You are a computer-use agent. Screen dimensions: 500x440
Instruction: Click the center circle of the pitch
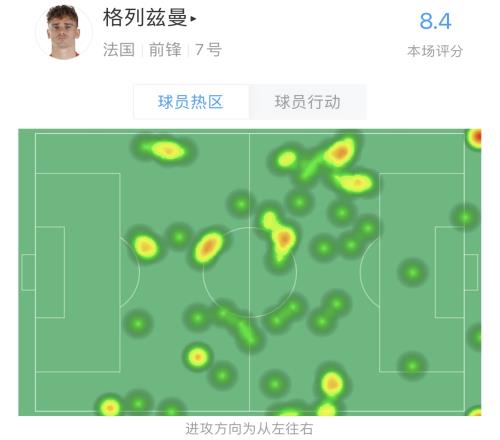pos(249,272)
